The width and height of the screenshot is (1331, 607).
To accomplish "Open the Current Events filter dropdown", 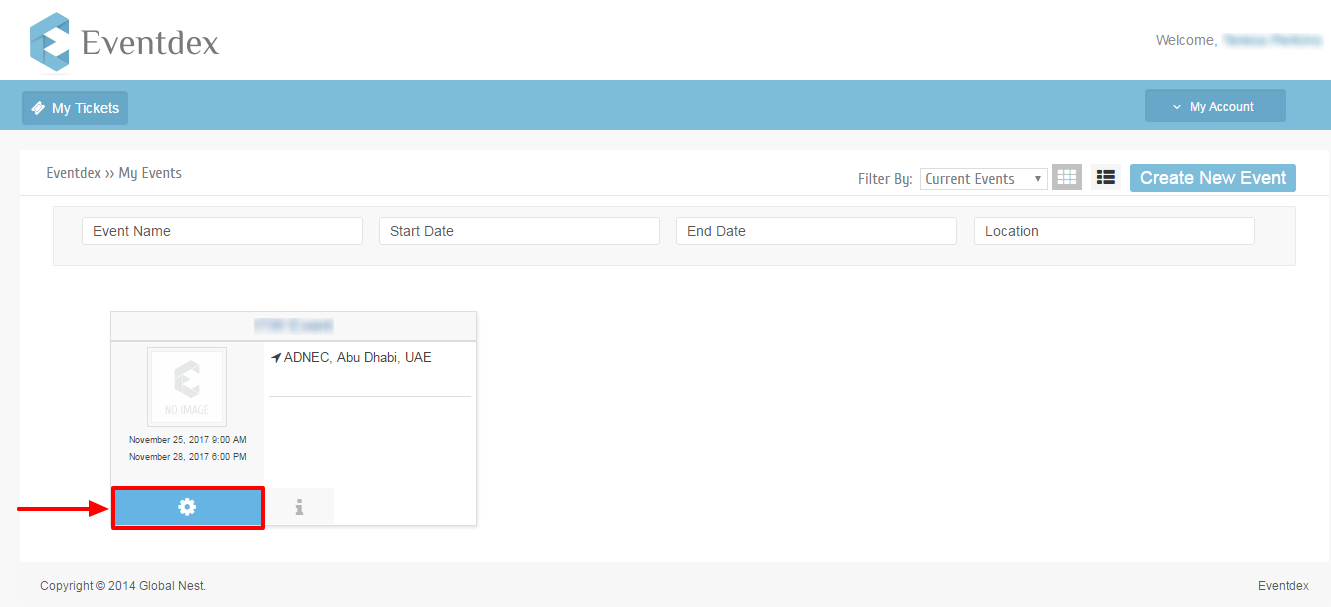I will point(984,179).
